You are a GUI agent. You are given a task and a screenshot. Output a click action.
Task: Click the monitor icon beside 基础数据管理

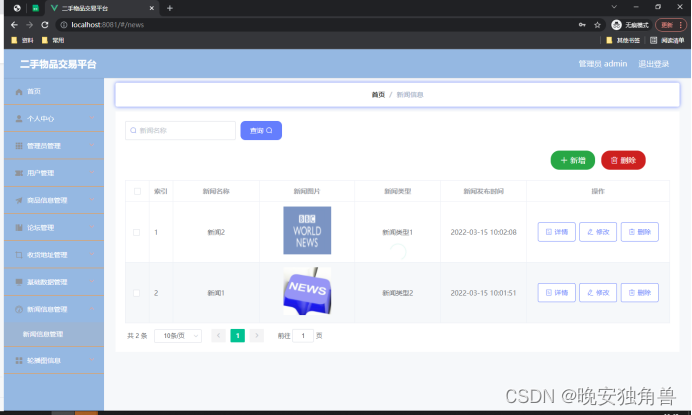[x=19, y=282]
